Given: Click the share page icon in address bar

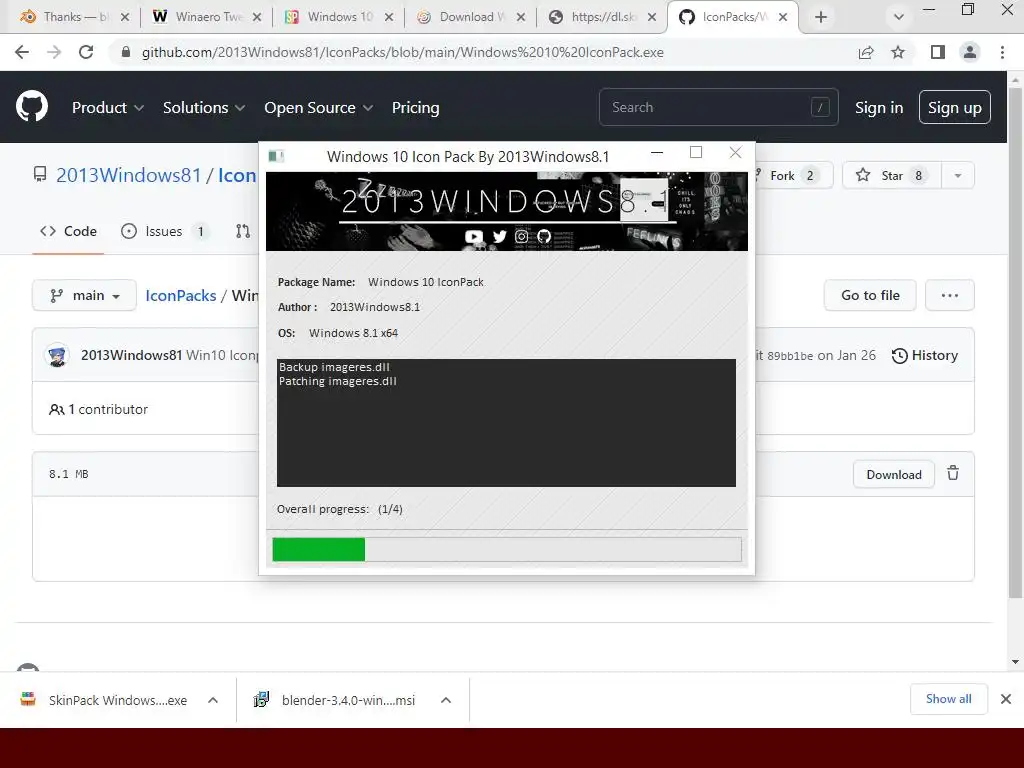Looking at the screenshot, I should (x=866, y=52).
